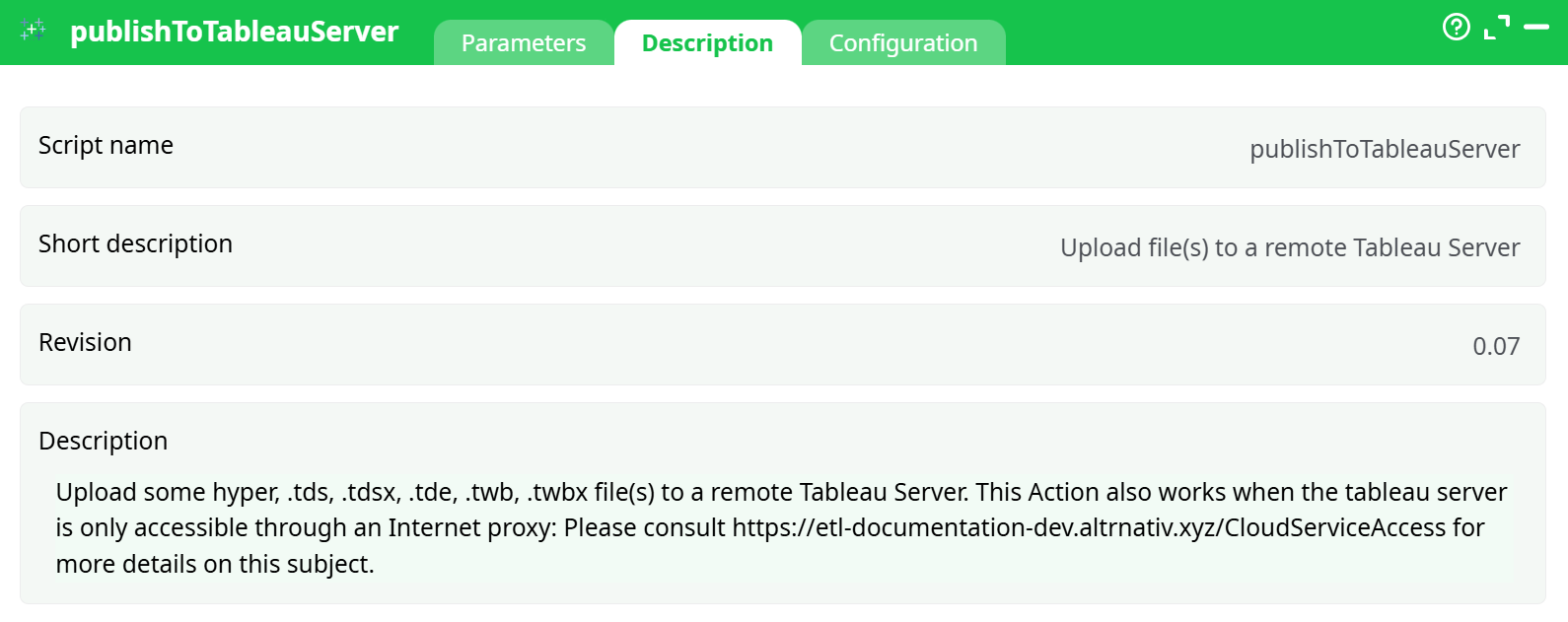Click the Revision label
1568x622 pixels.
click(85, 342)
